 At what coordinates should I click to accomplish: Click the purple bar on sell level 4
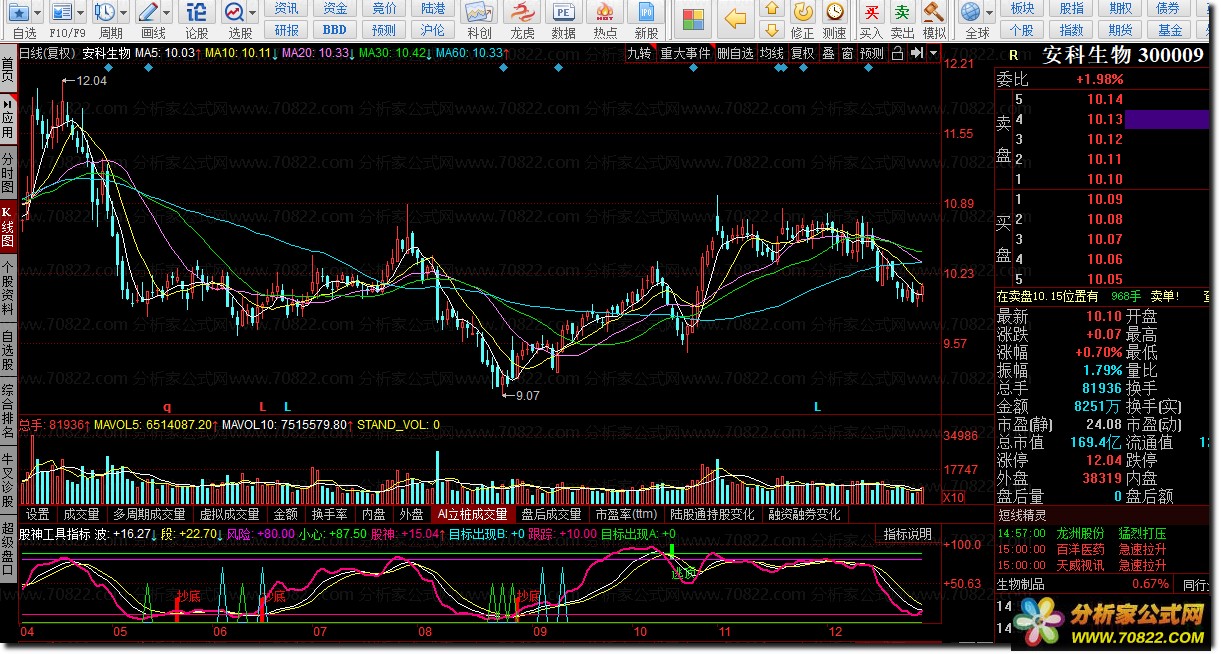(1167, 119)
